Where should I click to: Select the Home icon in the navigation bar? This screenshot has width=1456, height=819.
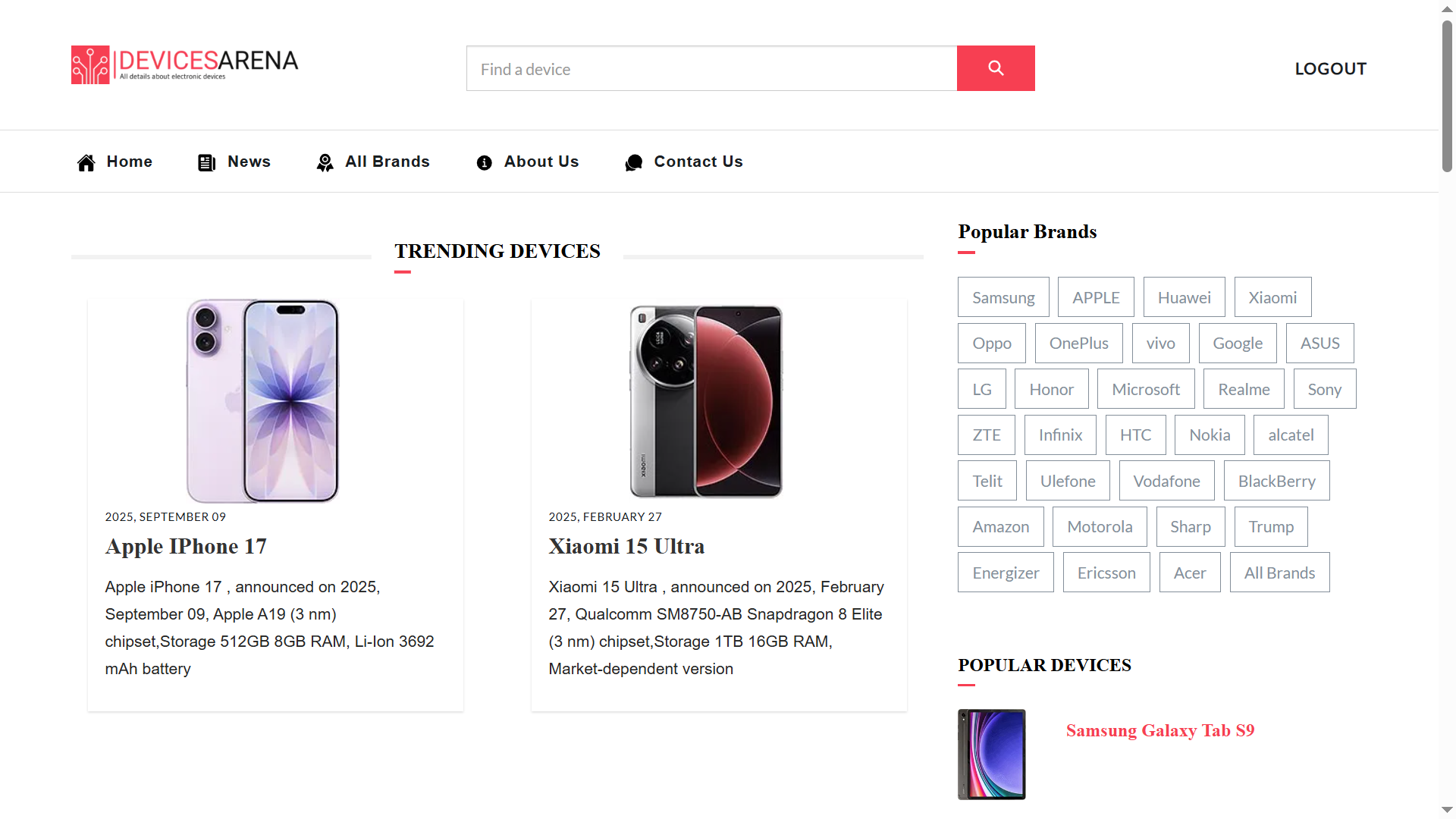coord(86,162)
